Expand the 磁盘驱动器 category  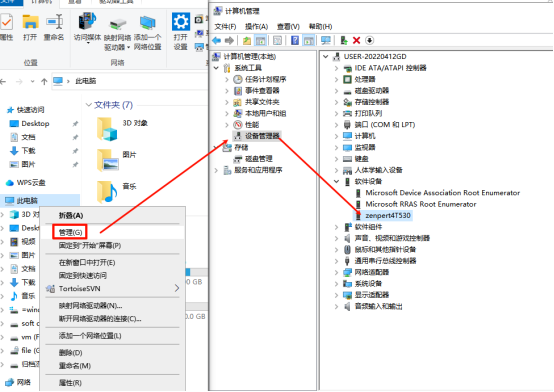point(336,90)
